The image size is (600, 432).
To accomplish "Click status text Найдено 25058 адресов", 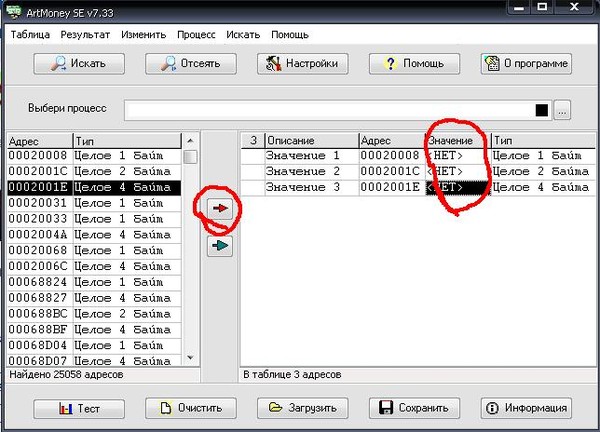I will click(66, 375).
